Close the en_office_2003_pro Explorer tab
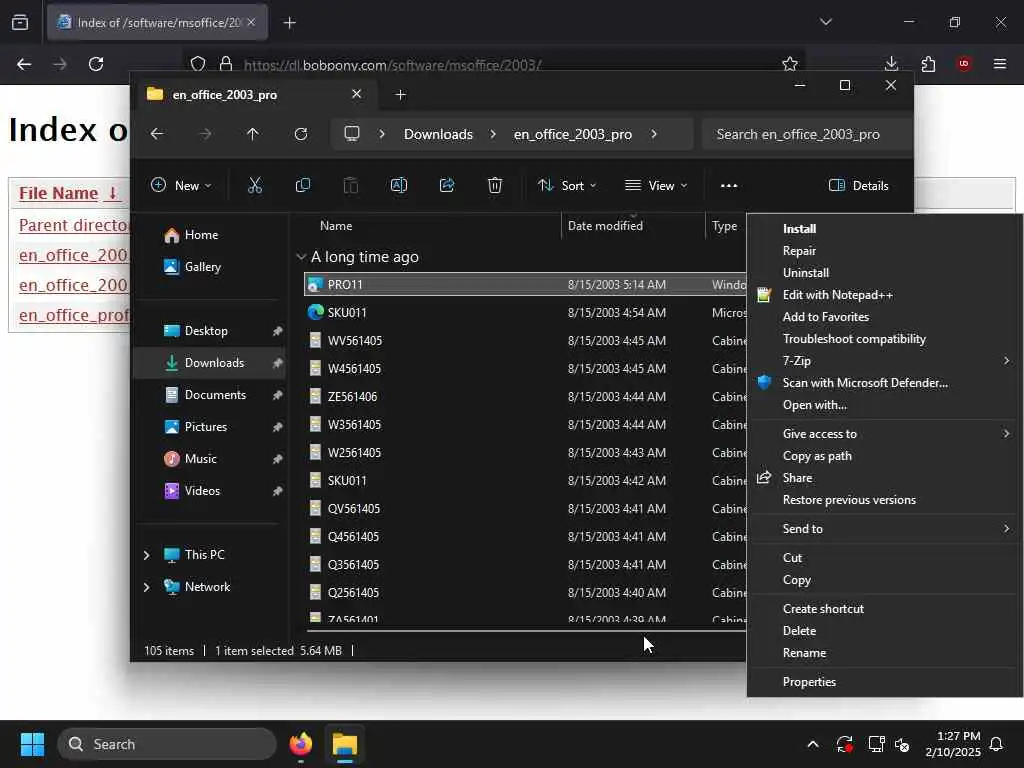The image size is (1024, 768). tap(357, 94)
